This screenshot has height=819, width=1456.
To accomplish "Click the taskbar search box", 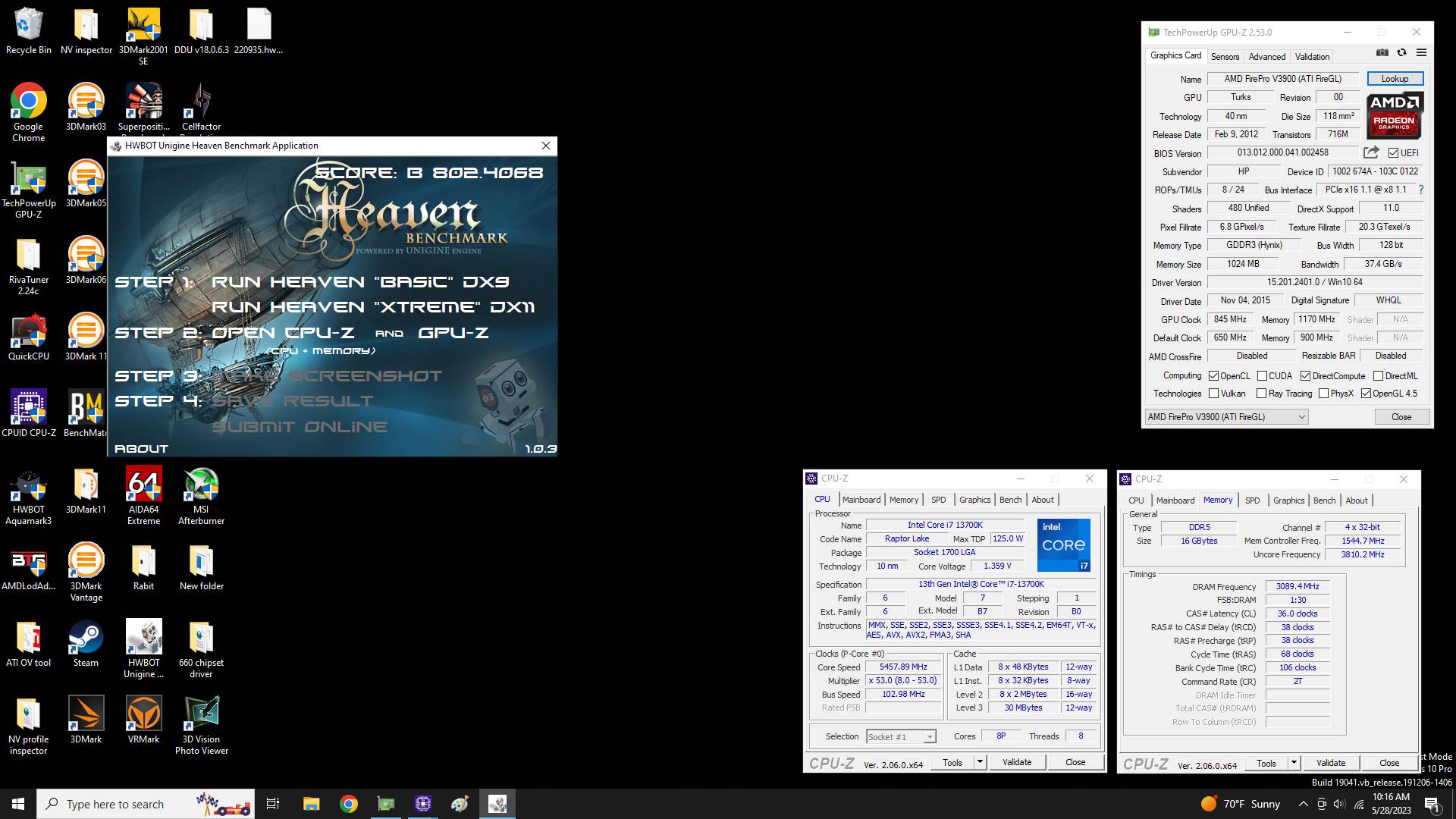I will pos(147,804).
